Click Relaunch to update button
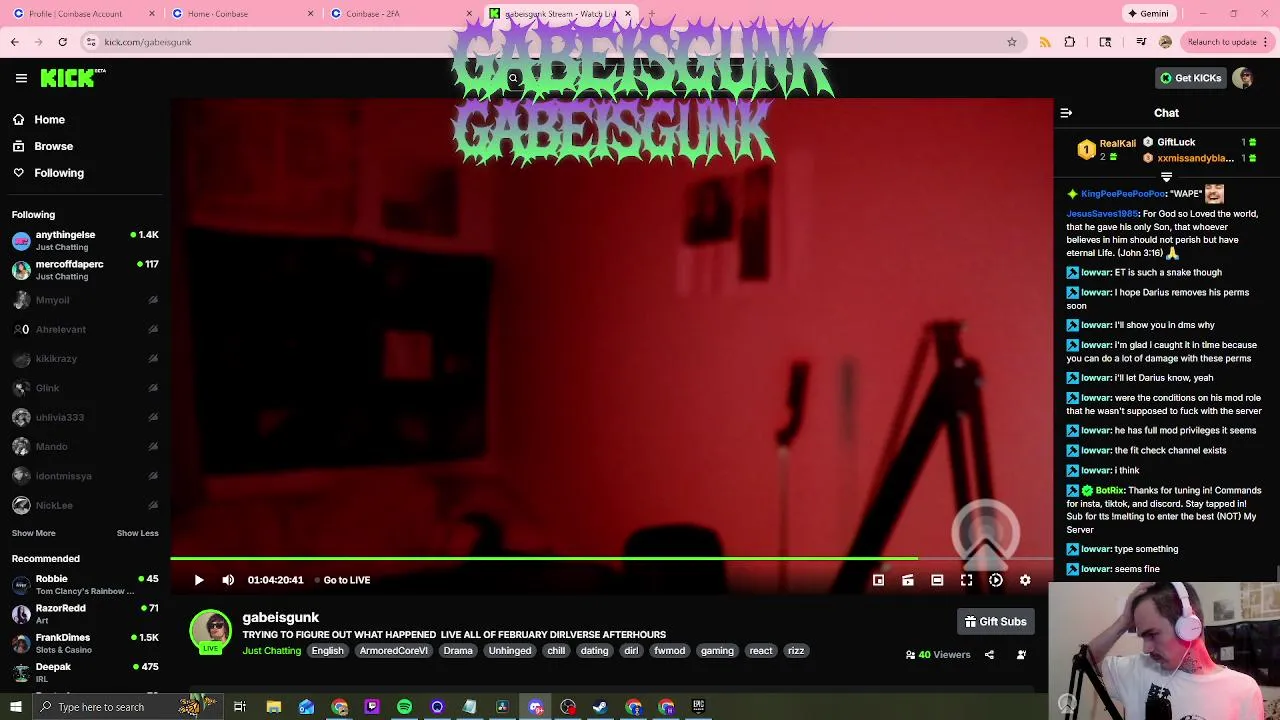This screenshot has height=720, width=1280. coord(1226,42)
